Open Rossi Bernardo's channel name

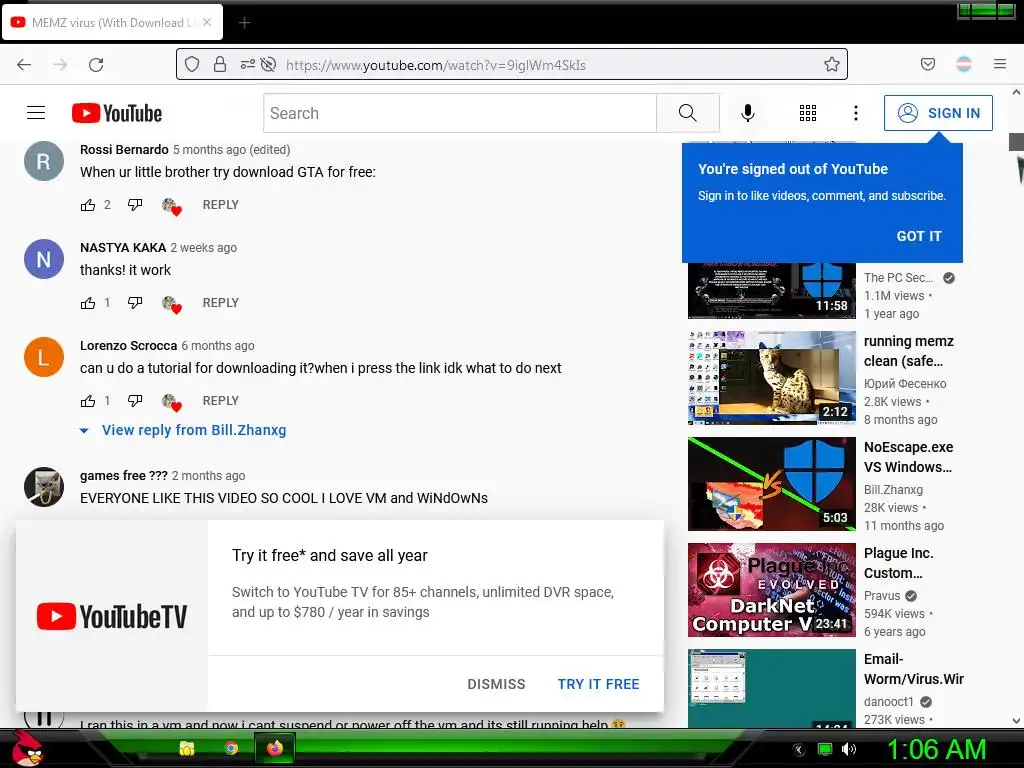[x=124, y=150]
